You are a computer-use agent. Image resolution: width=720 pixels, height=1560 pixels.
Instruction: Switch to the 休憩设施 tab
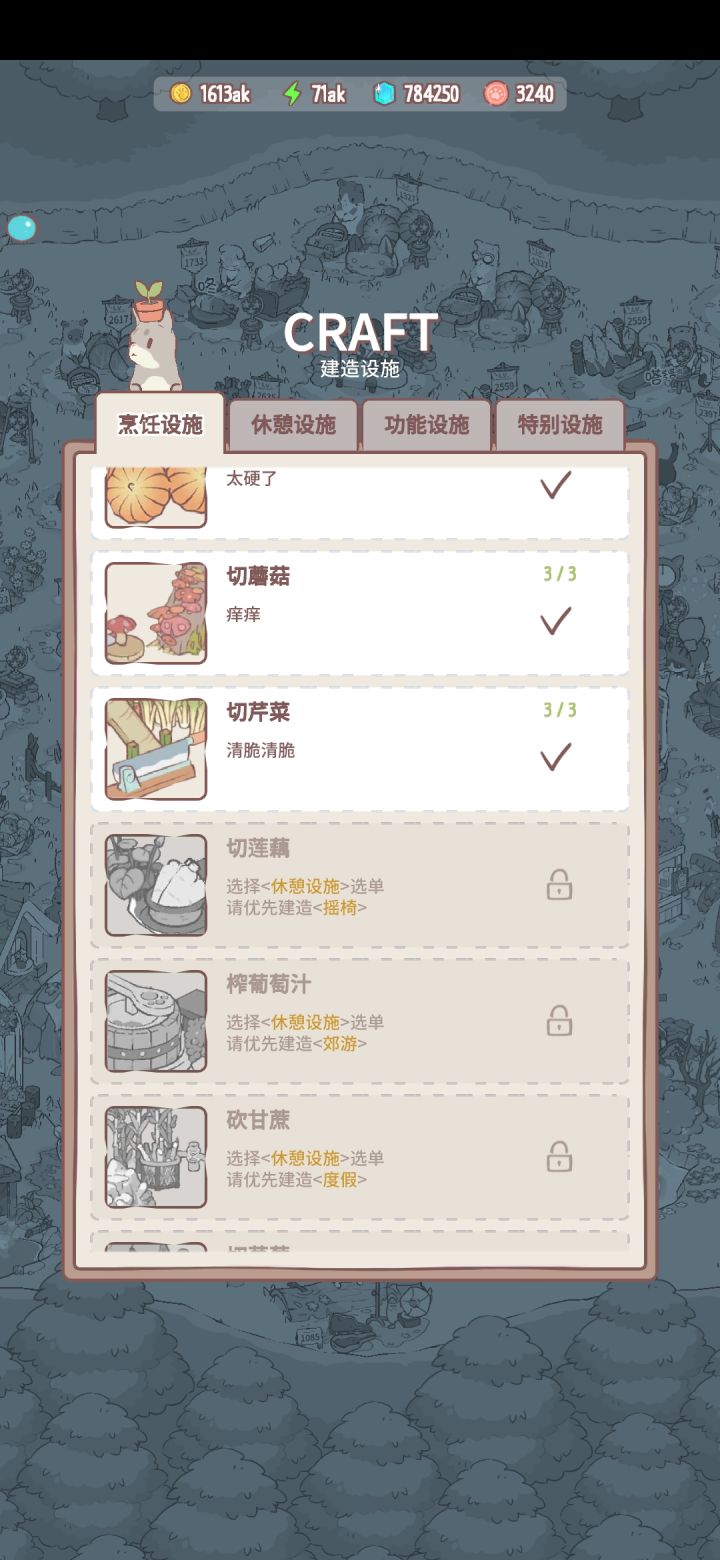[x=293, y=425]
